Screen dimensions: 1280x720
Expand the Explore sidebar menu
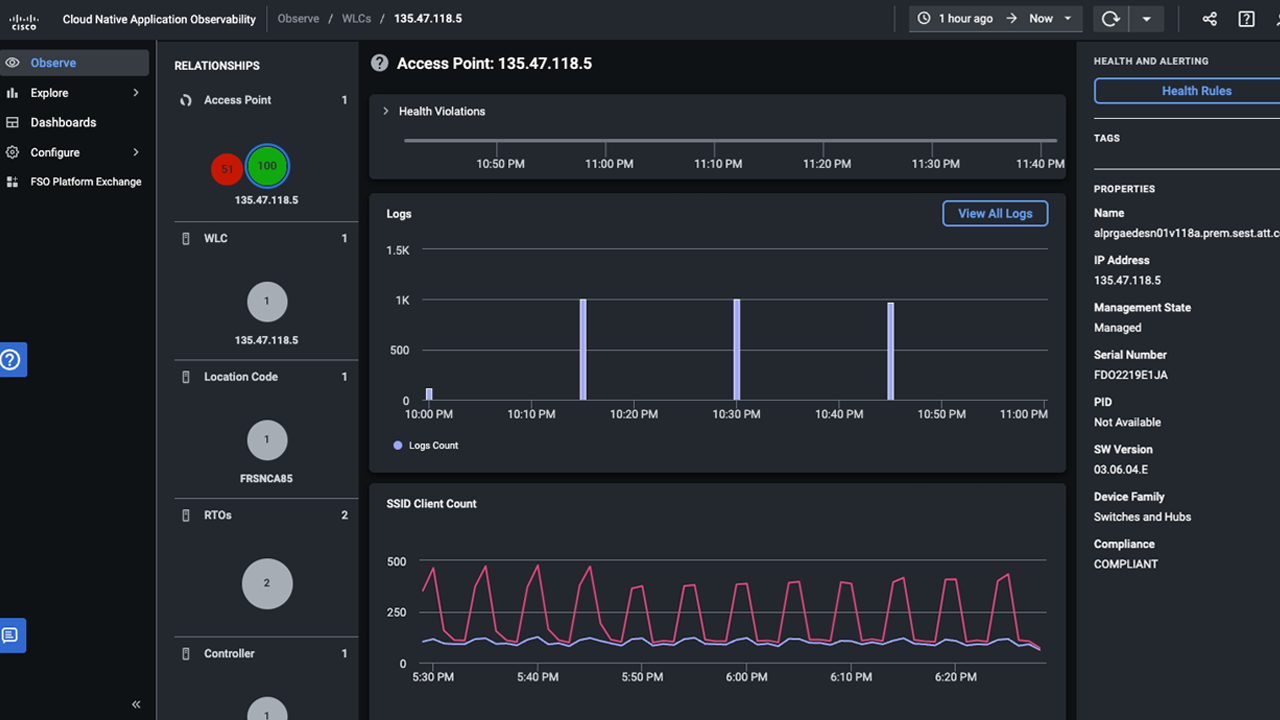click(x=50, y=92)
